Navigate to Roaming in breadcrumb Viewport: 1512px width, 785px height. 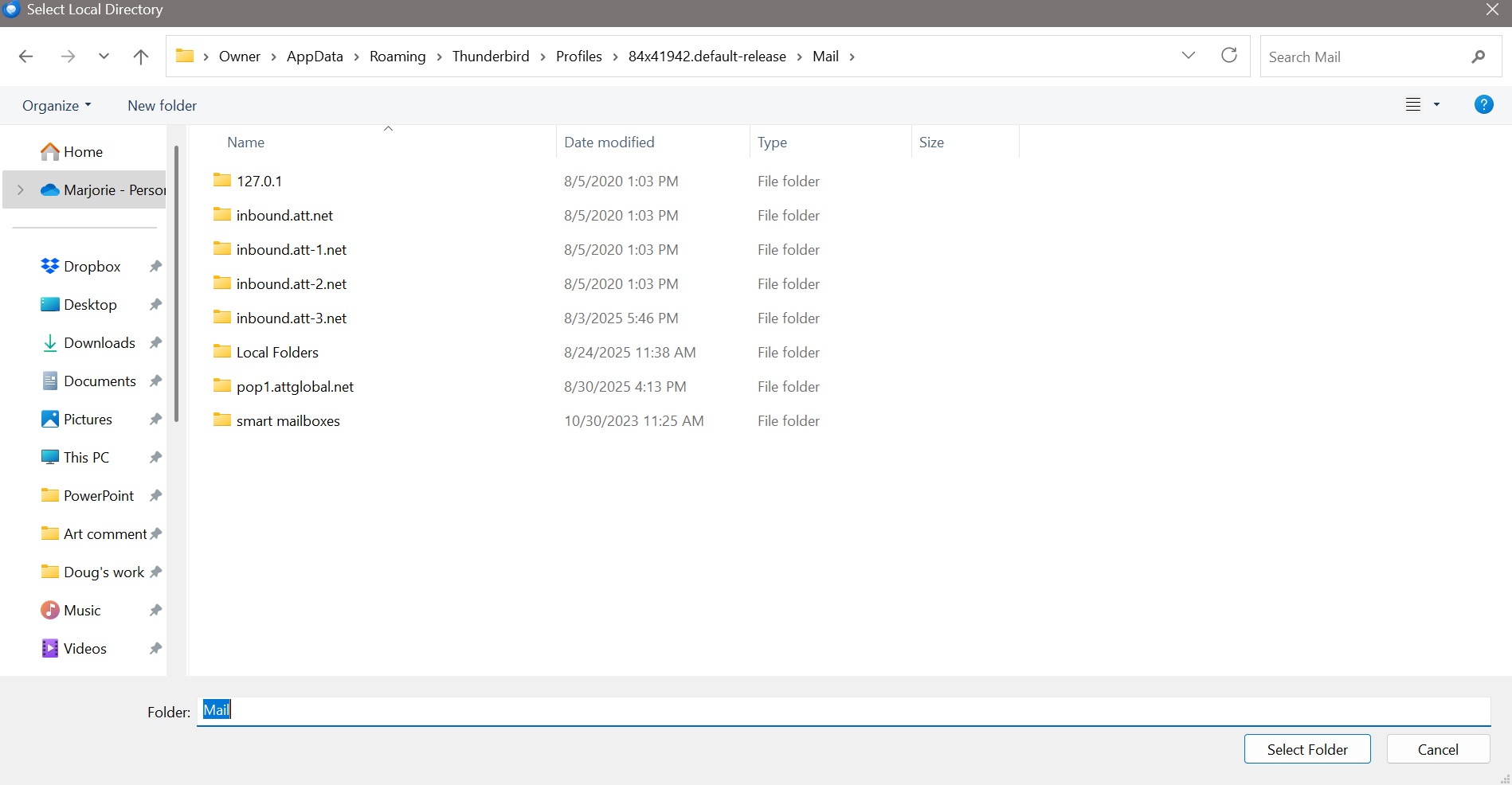(398, 57)
